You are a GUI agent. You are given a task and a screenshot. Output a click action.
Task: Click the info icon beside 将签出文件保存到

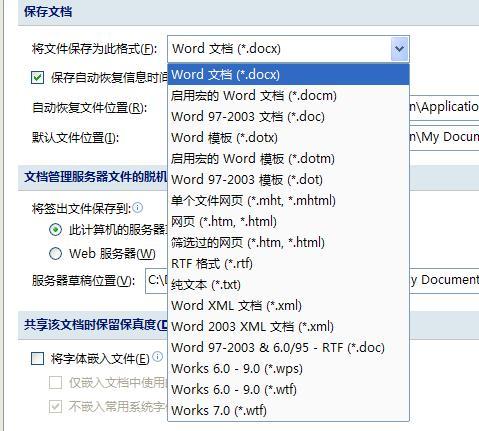tap(137, 208)
